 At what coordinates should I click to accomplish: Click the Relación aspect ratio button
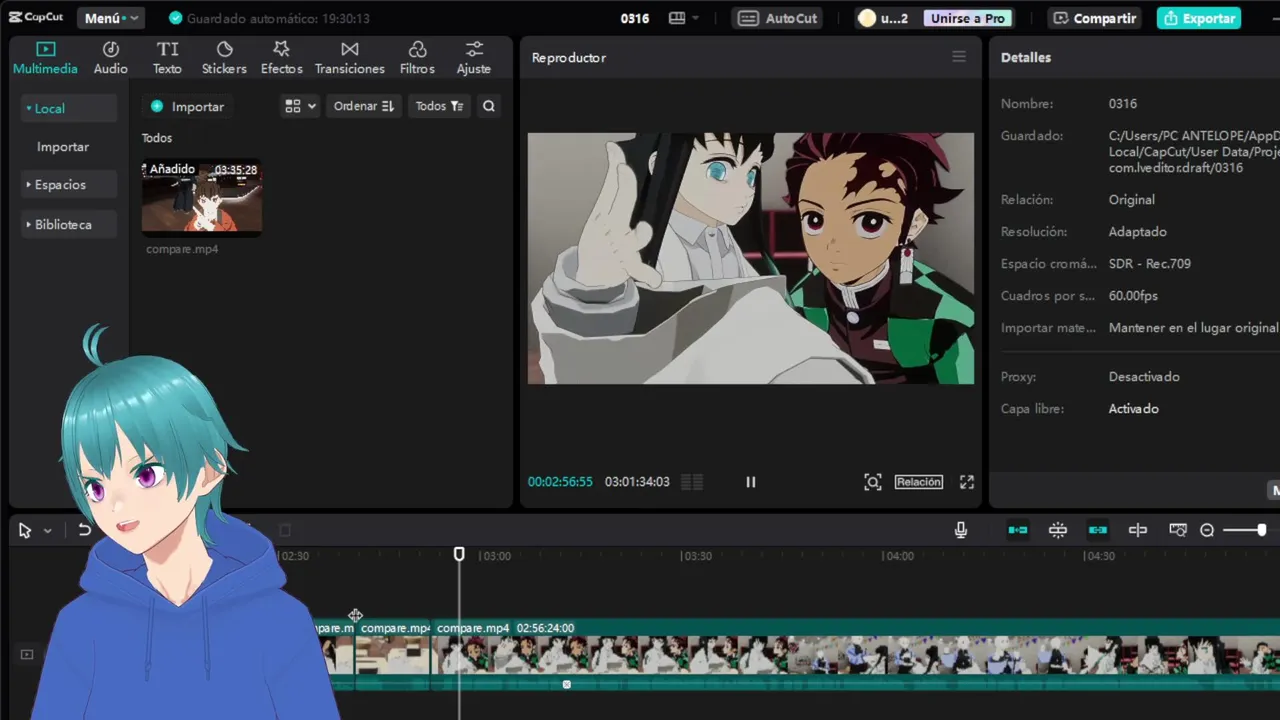pyautogui.click(x=919, y=482)
